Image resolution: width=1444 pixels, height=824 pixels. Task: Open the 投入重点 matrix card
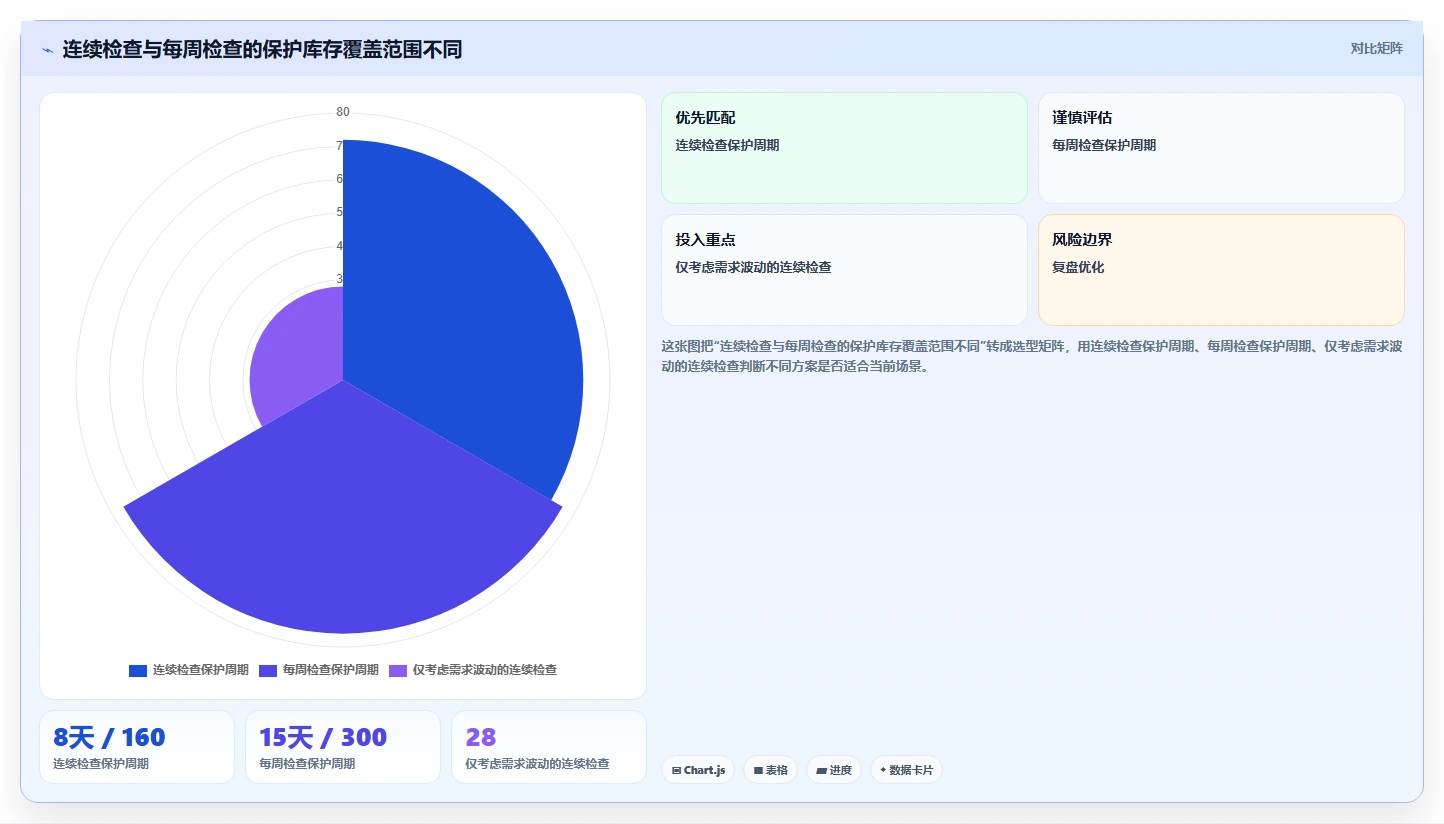pyautogui.click(x=844, y=270)
